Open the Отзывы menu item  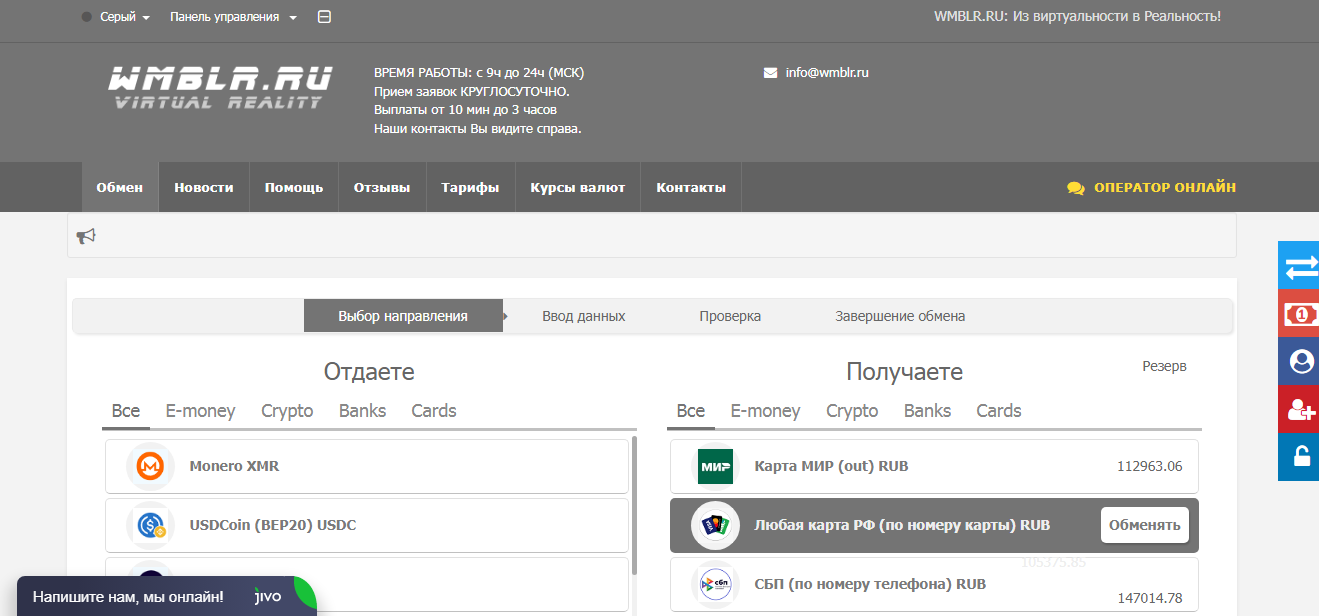coord(382,187)
